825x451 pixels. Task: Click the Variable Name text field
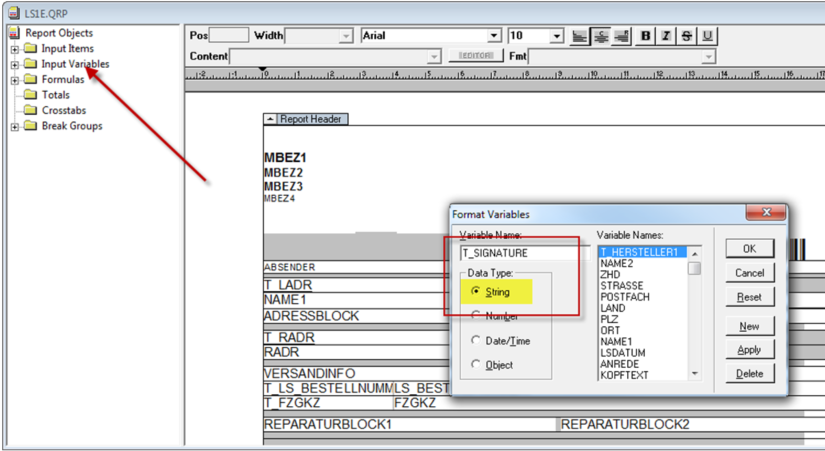(517, 253)
